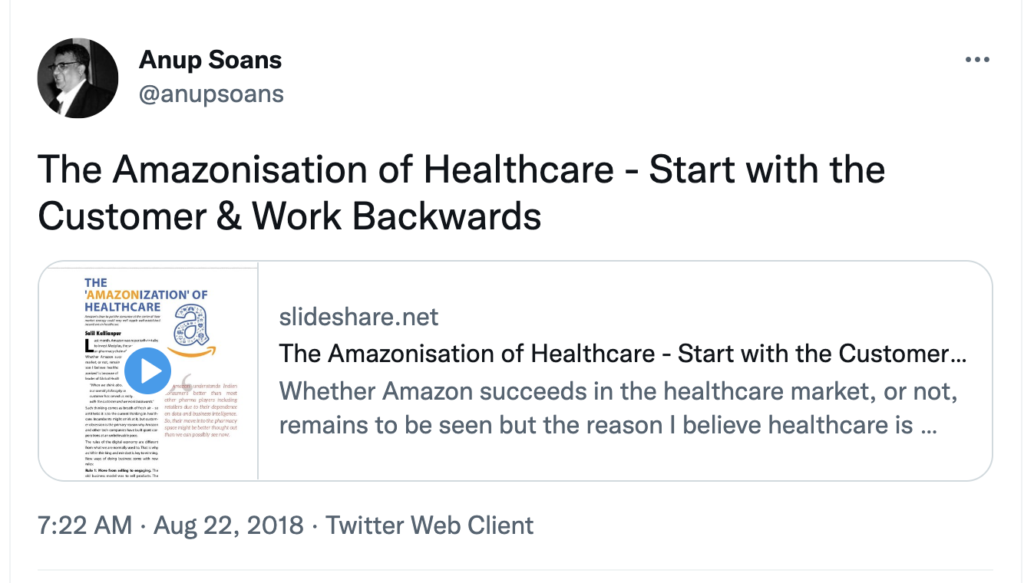Open the Anup Soans display name link
This screenshot has width=1024, height=583.
[x=210, y=60]
